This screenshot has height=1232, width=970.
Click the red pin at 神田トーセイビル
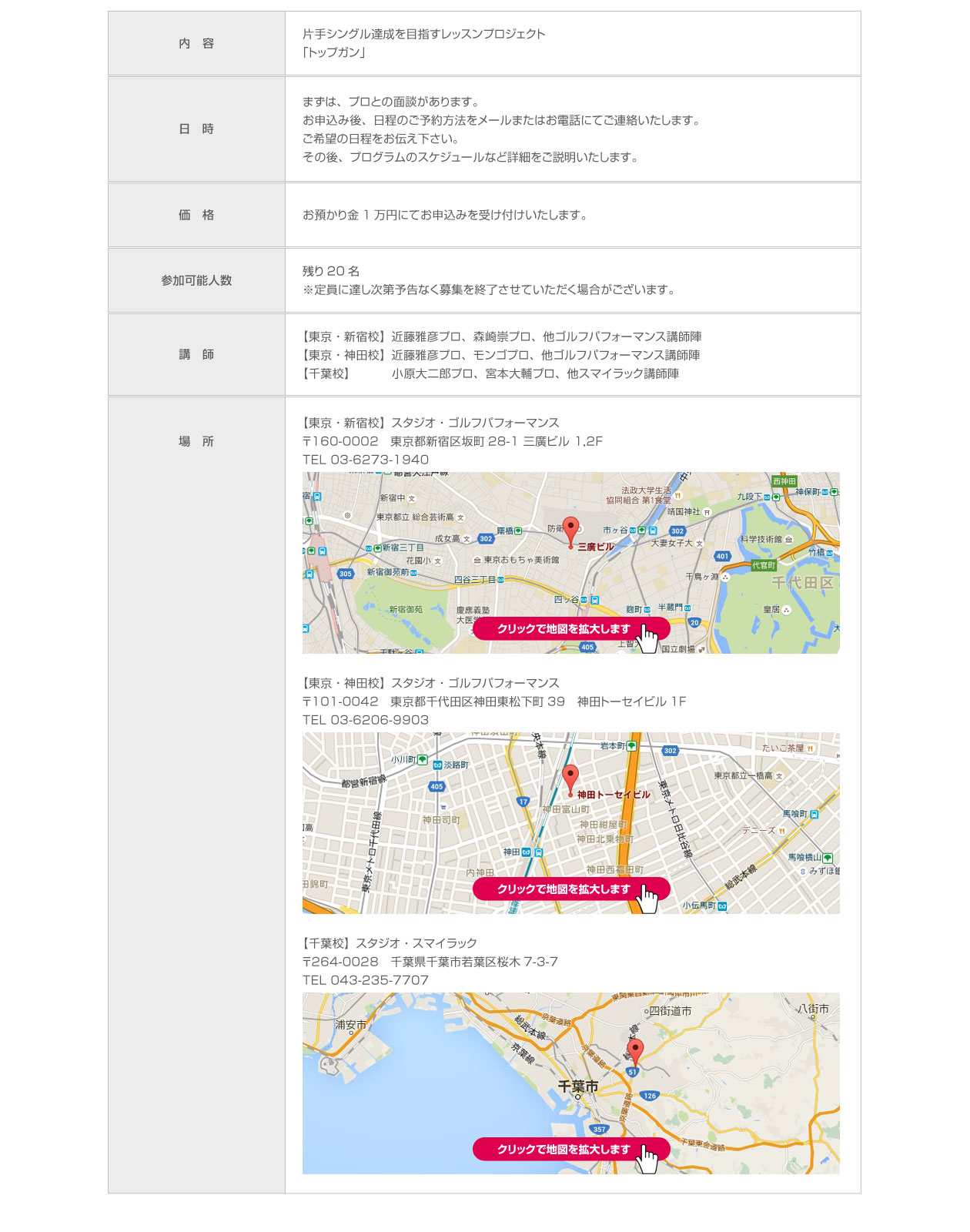570,778
